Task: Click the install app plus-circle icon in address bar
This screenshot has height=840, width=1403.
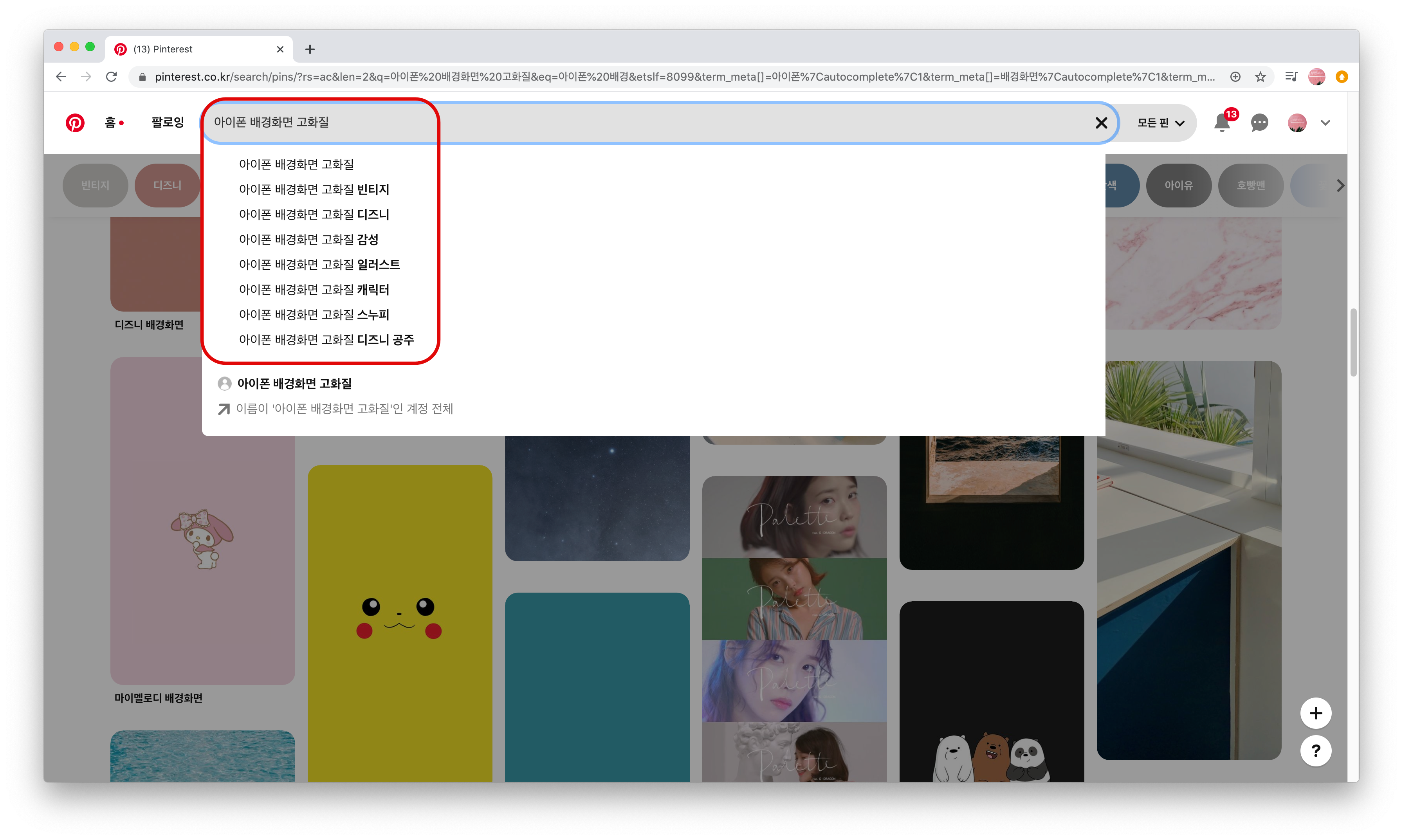Action: [1235, 76]
